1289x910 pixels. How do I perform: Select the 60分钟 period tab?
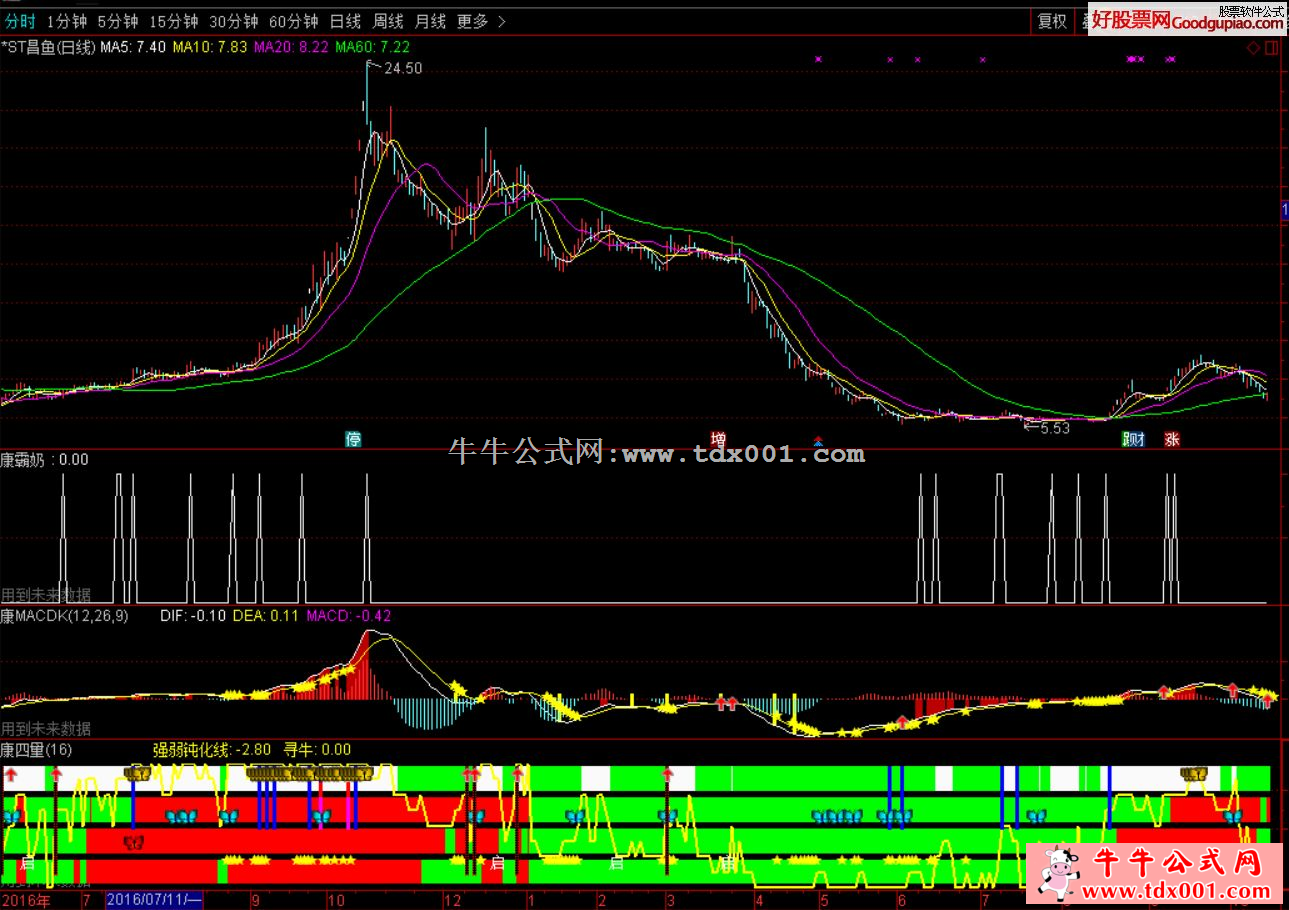click(x=293, y=21)
